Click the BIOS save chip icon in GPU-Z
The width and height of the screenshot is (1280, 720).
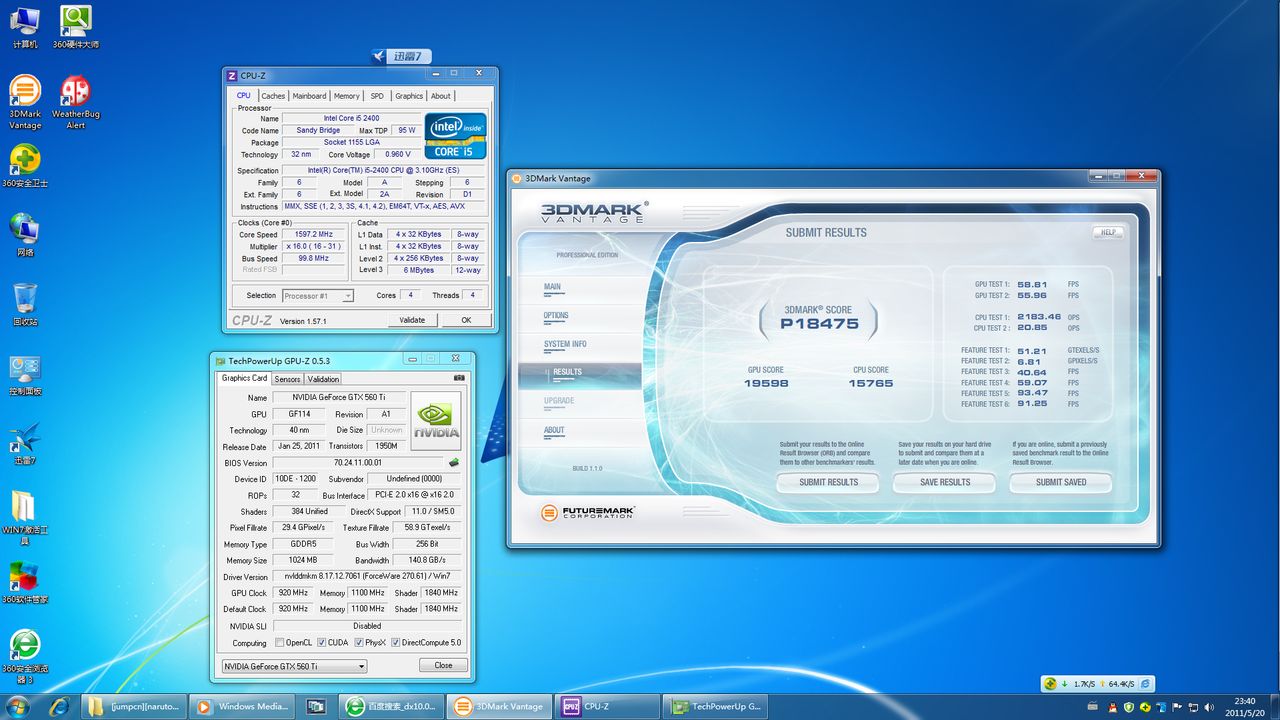pos(454,463)
